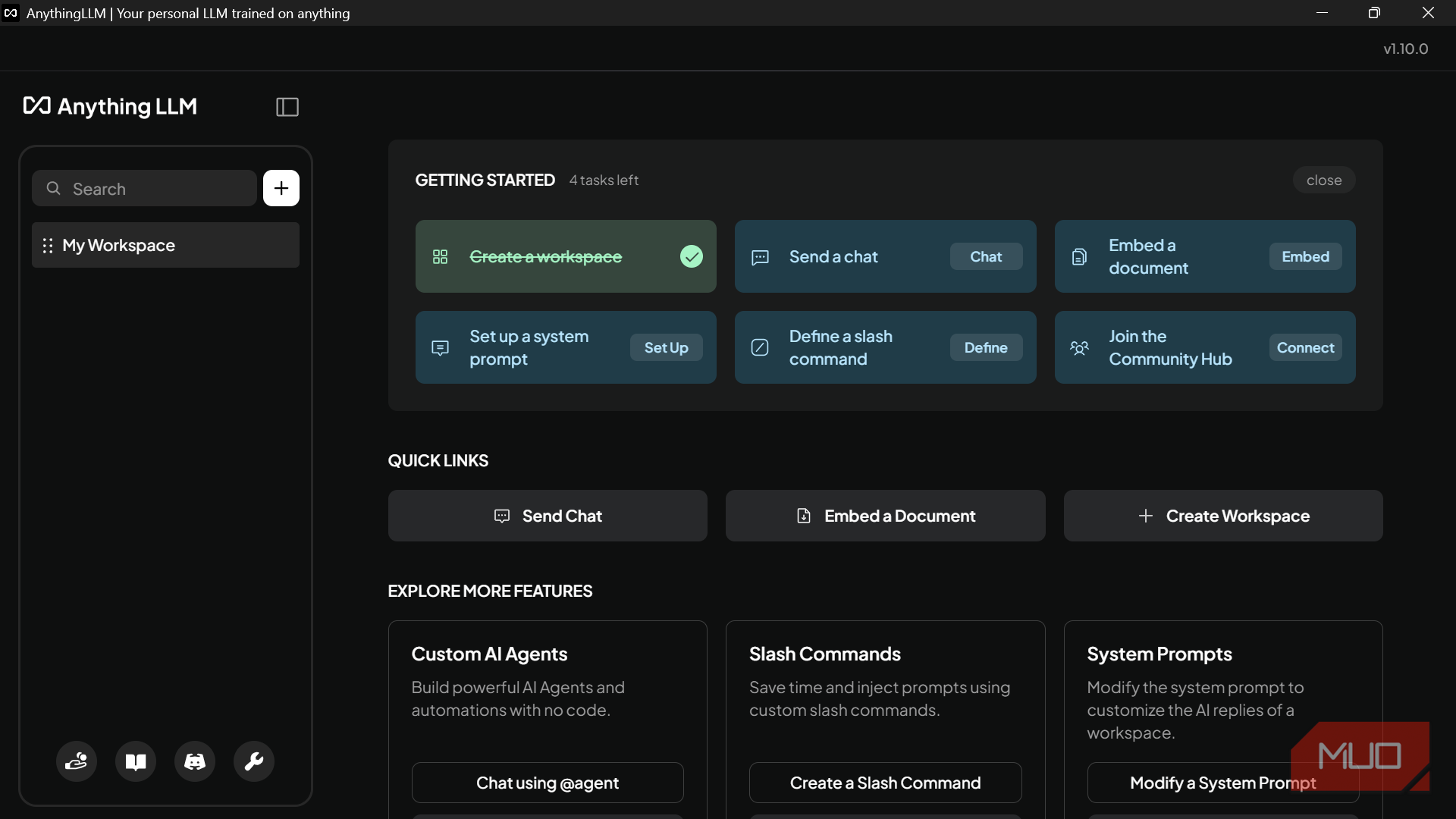The width and height of the screenshot is (1456, 819).
Task: Click the QUICK LINKS heading
Action: [x=438, y=461]
